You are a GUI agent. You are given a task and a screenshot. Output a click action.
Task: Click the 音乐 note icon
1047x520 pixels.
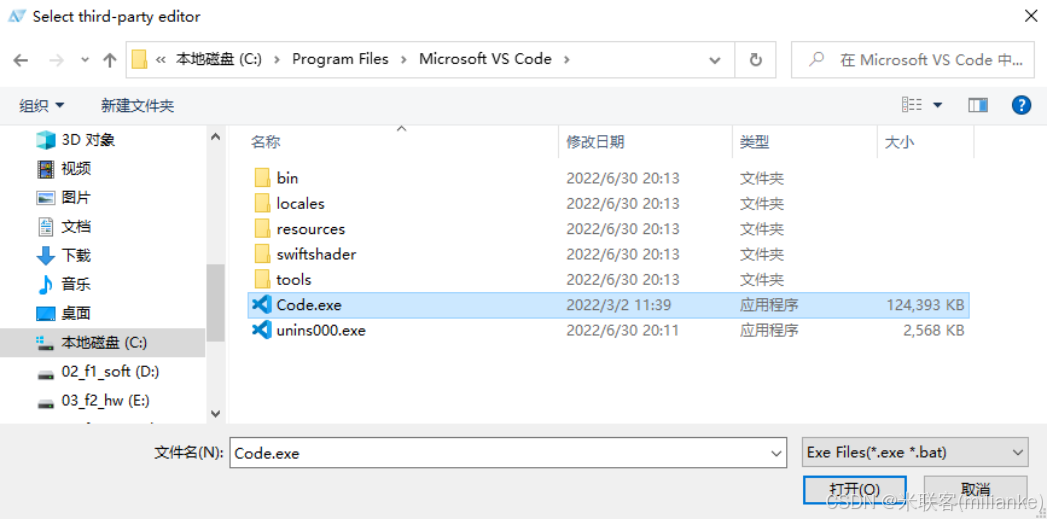pos(45,284)
